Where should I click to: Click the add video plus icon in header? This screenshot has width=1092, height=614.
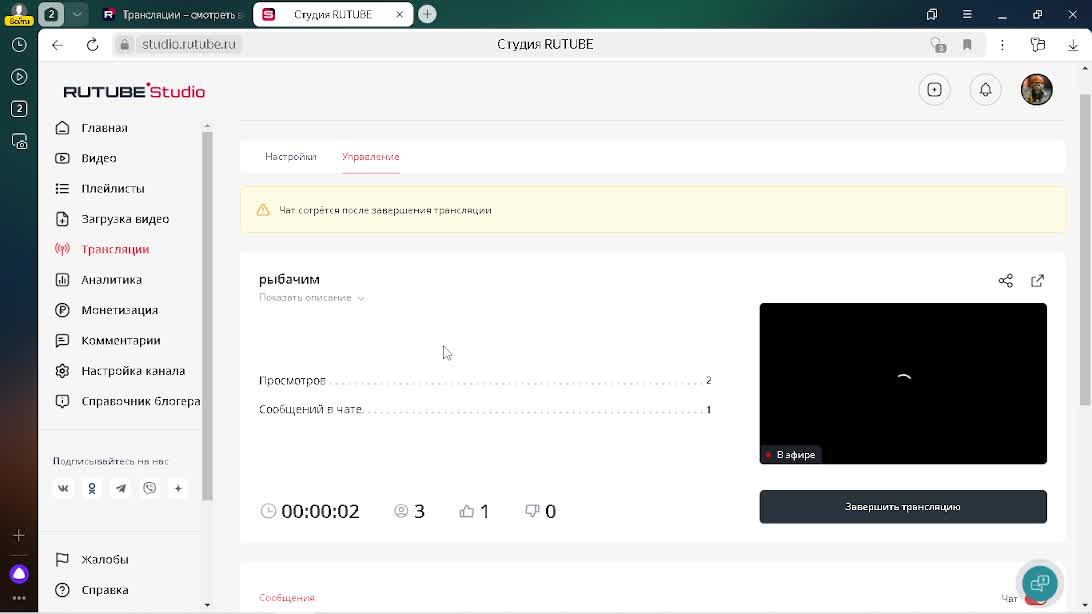[934, 90]
